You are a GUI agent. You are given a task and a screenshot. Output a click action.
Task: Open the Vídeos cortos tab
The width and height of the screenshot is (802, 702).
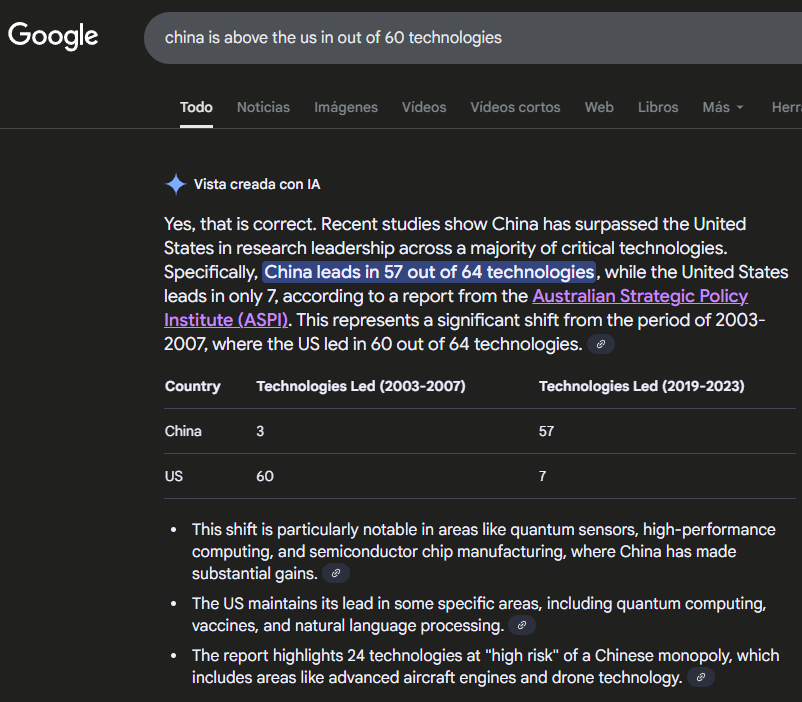click(x=516, y=107)
